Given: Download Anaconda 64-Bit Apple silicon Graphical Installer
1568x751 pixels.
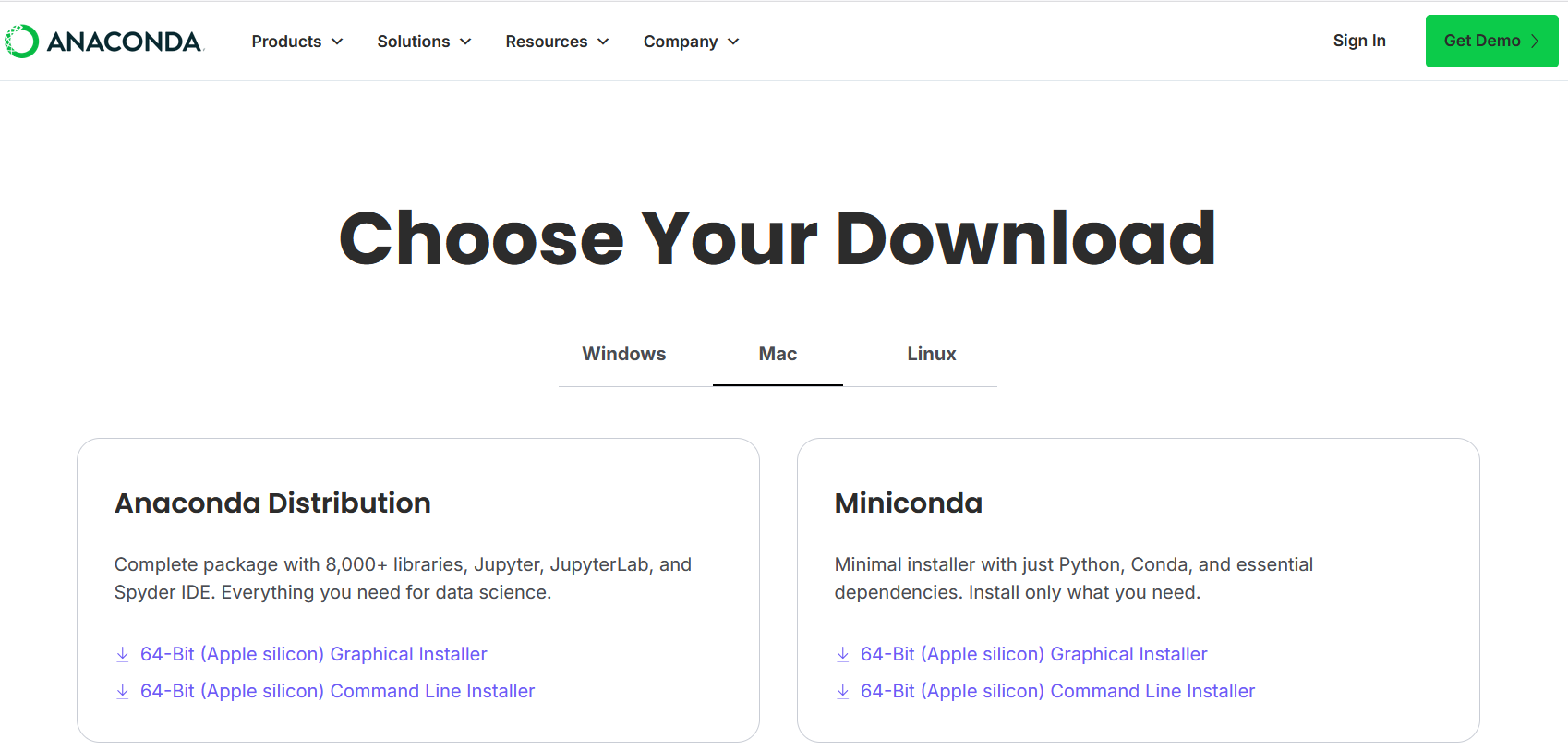Looking at the screenshot, I should tap(313, 654).
